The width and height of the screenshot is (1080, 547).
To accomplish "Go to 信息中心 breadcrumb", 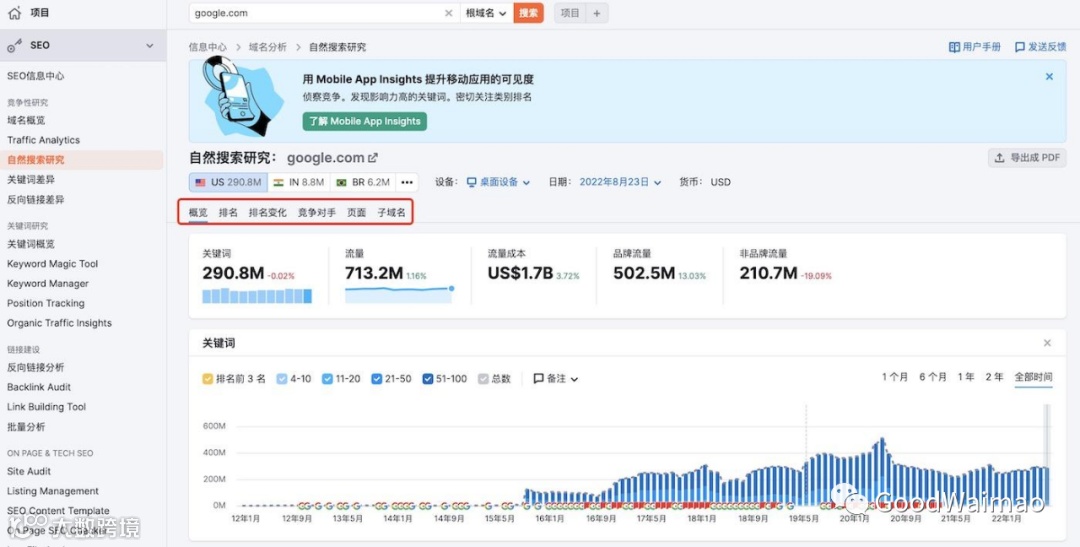I will pos(207,48).
